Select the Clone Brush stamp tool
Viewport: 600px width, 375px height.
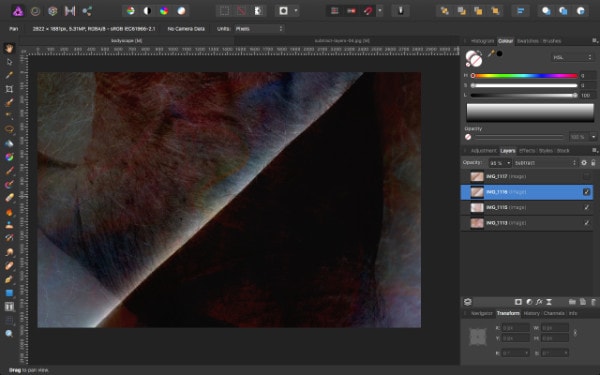coord(9,225)
